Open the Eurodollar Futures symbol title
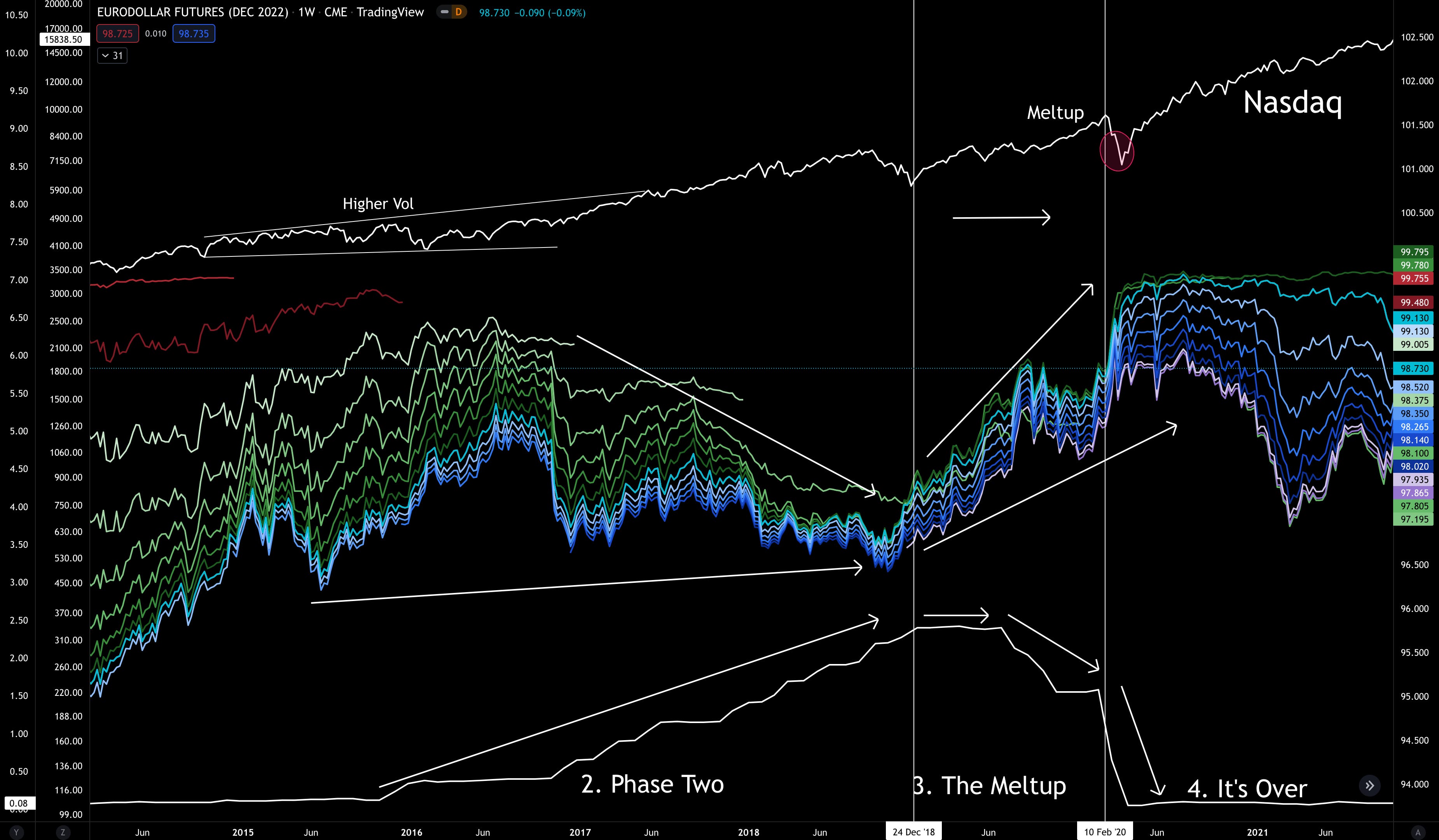 coord(192,12)
